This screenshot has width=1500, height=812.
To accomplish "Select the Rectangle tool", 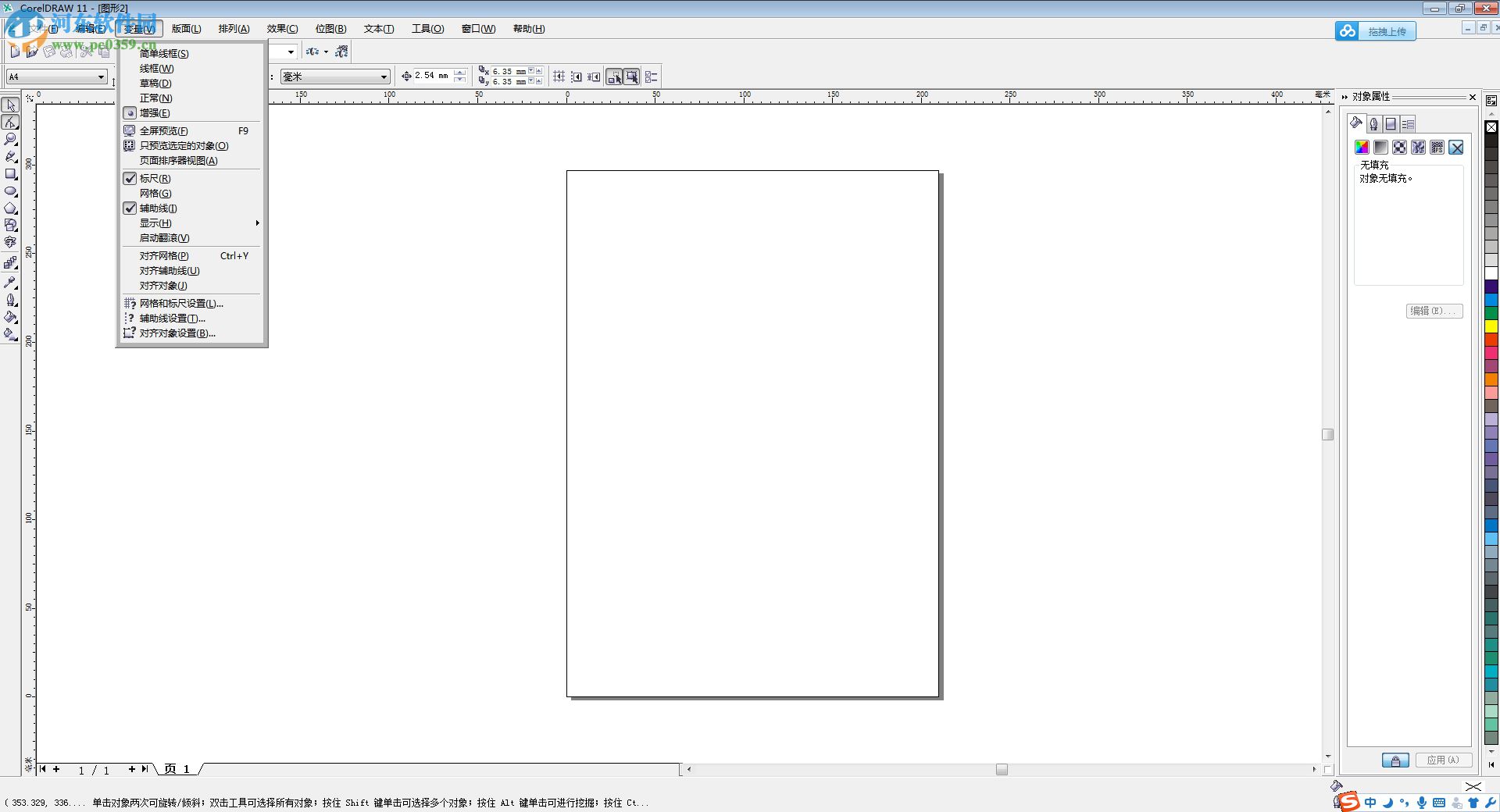I will point(11,175).
